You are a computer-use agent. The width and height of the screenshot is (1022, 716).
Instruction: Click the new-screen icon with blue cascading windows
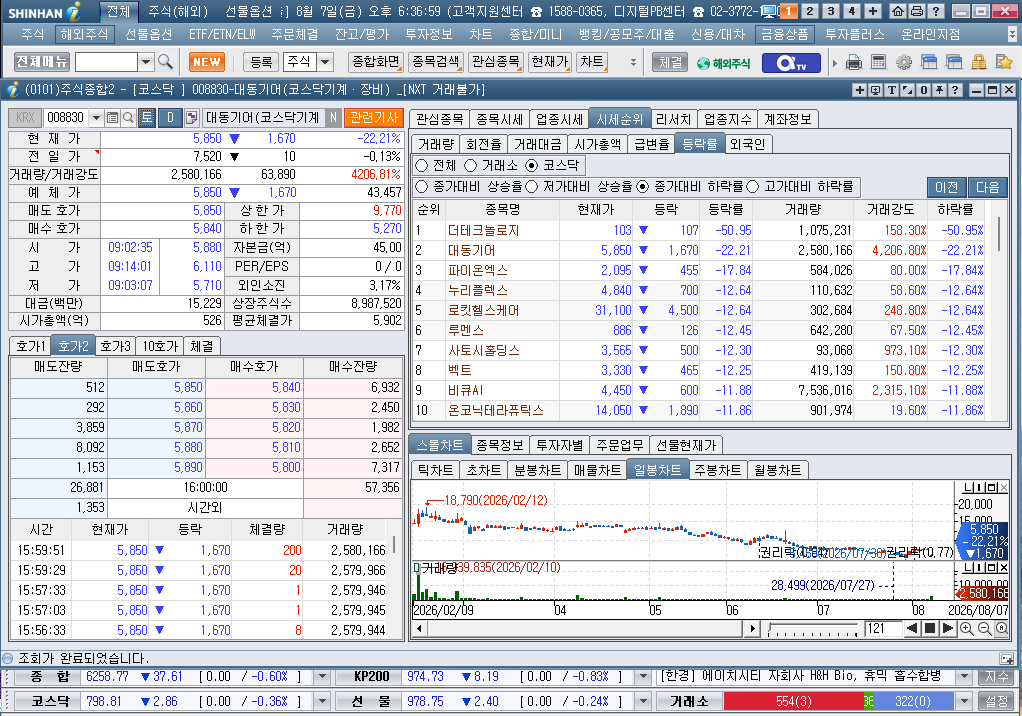[928, 63]
